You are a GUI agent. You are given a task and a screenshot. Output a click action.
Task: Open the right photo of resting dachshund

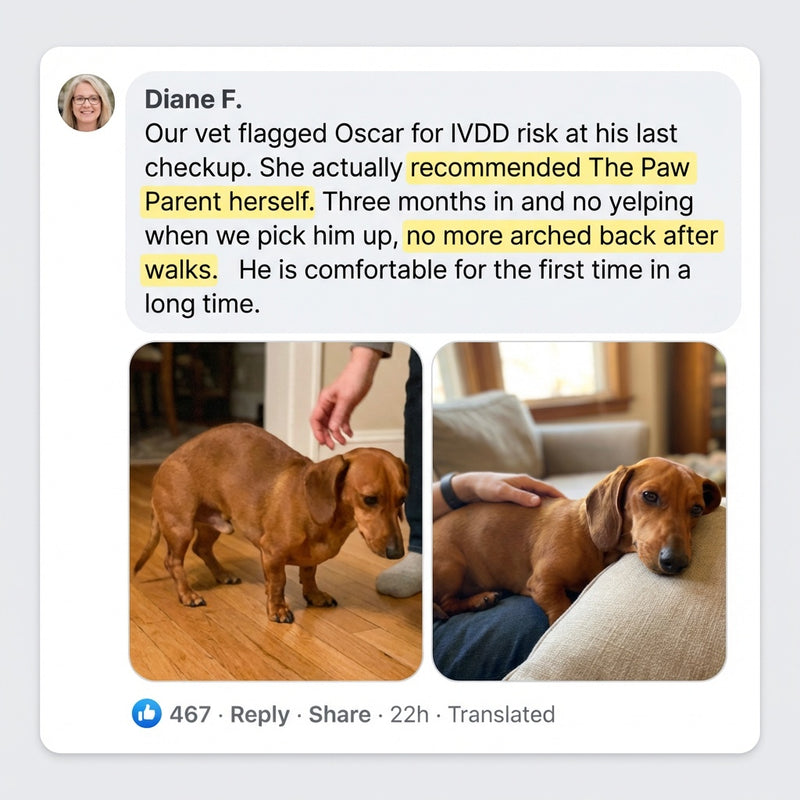tap(579, 511)
